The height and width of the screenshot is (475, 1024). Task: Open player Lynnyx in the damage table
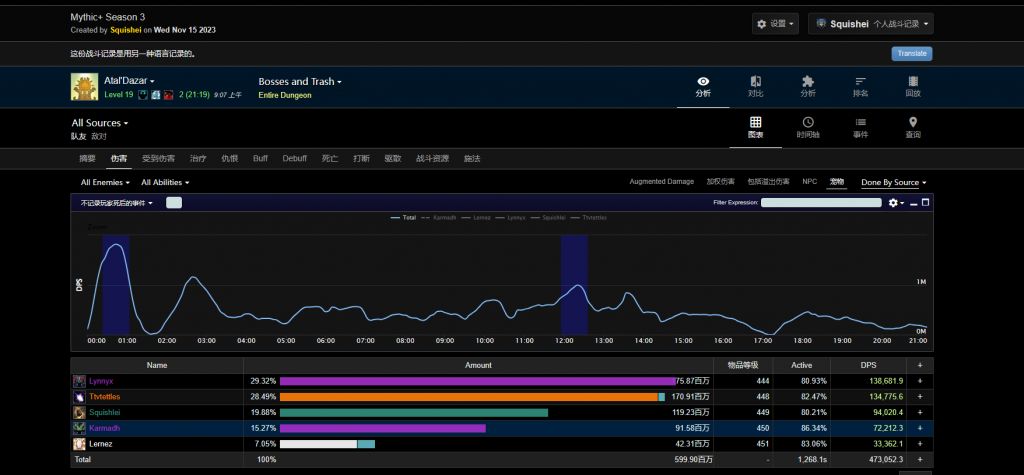(x=102, y=381)
